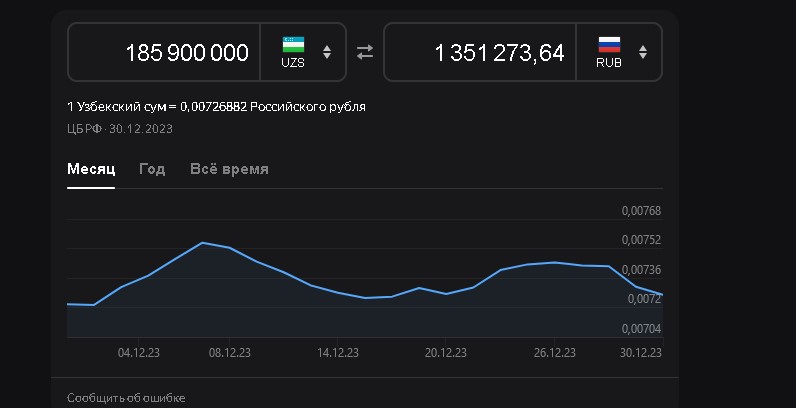Select the RUB currency code label
Viewport: 796px width, 408px height.
click(x=609, y=63)
